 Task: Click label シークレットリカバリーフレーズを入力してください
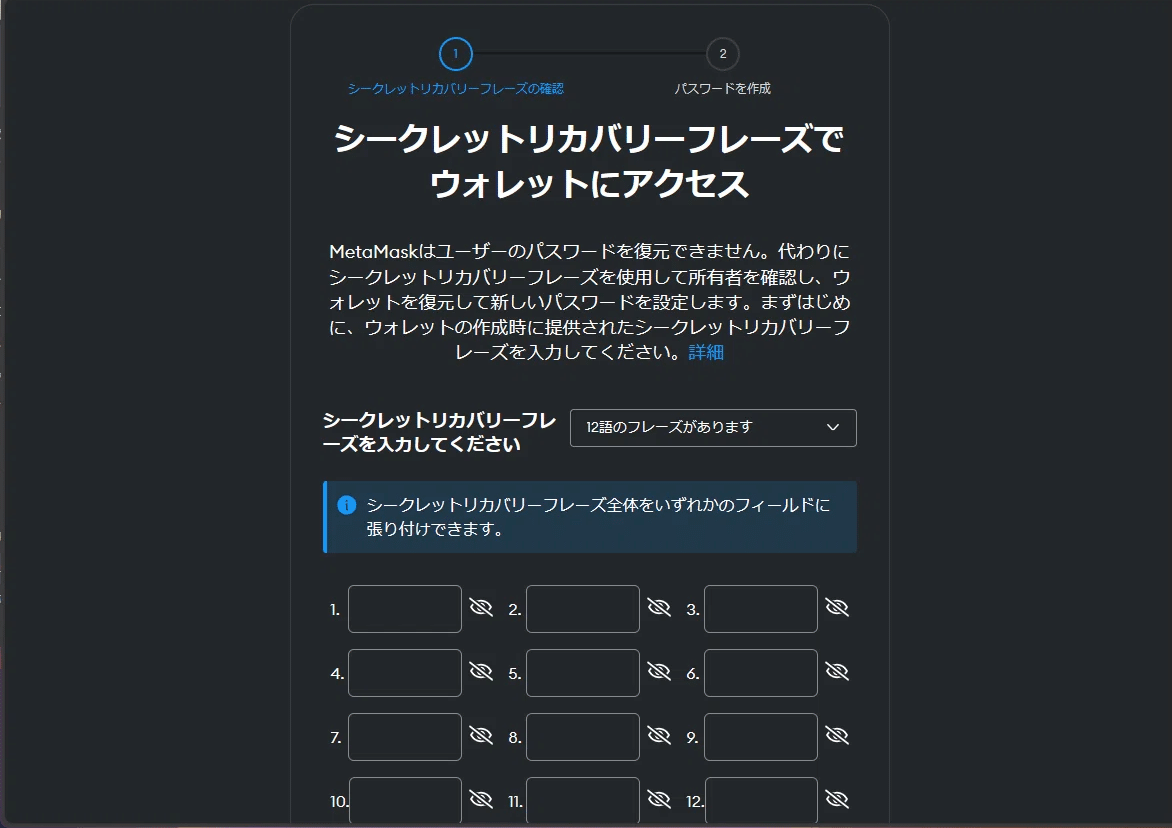click(439, 432)
